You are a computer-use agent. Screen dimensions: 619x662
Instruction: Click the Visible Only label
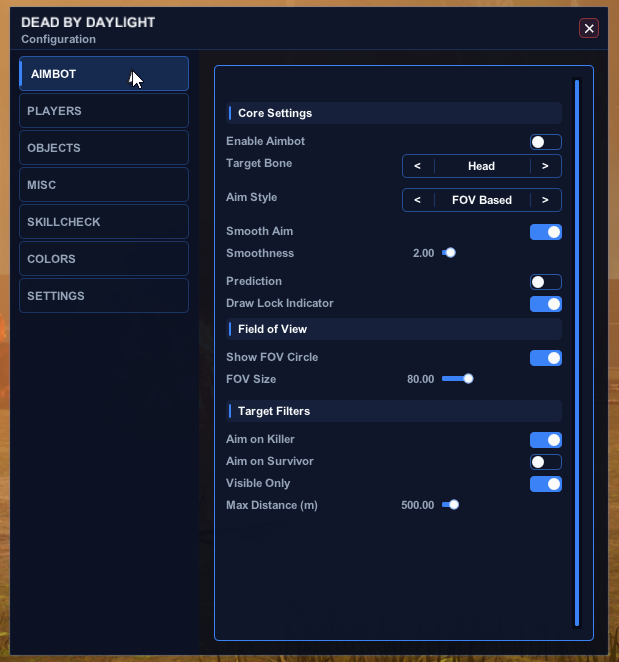tap(258, 483)
